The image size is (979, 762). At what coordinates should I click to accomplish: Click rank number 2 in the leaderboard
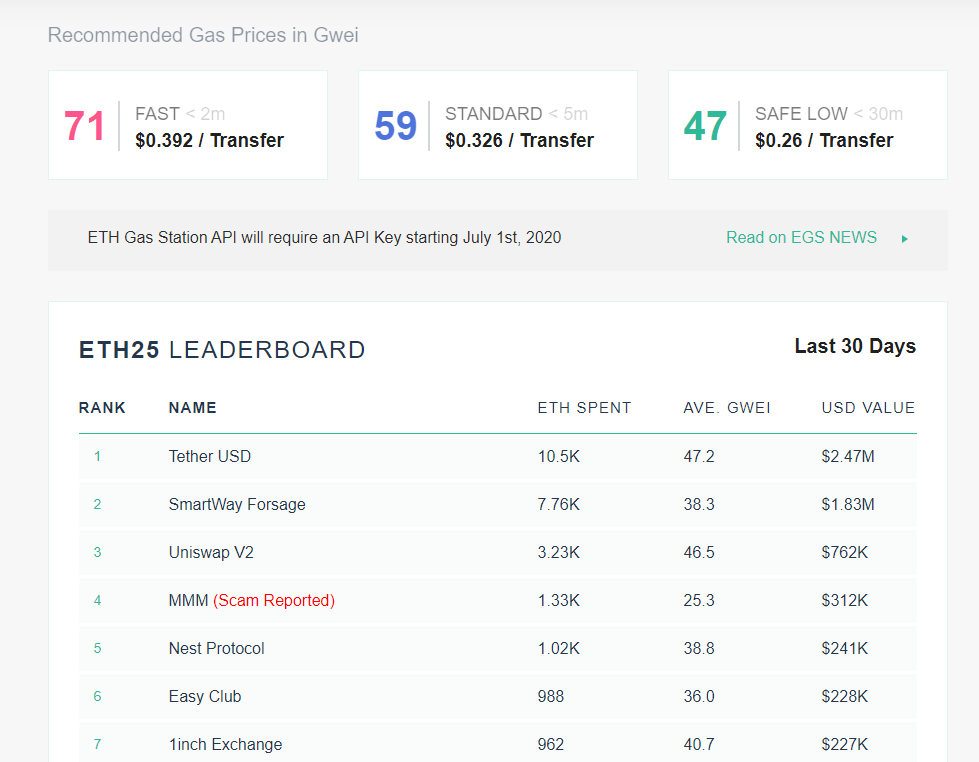[97, 505]
